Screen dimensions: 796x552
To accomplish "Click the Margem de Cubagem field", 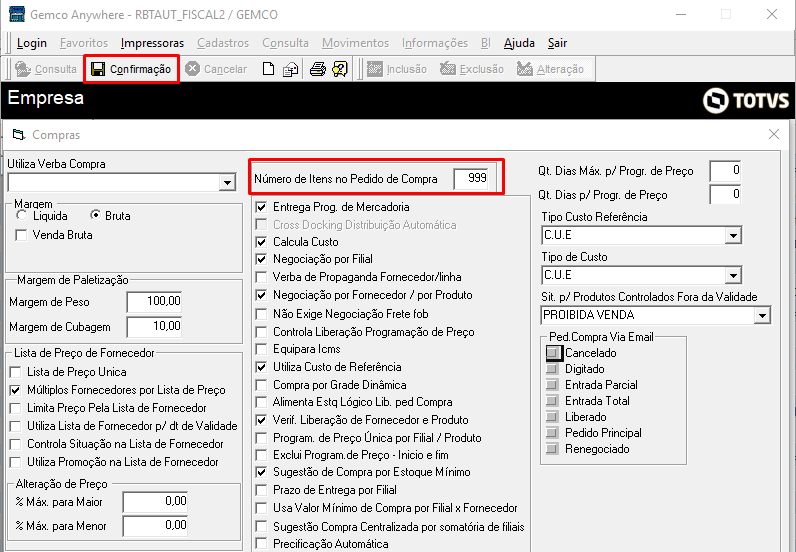I will point(154,326).
